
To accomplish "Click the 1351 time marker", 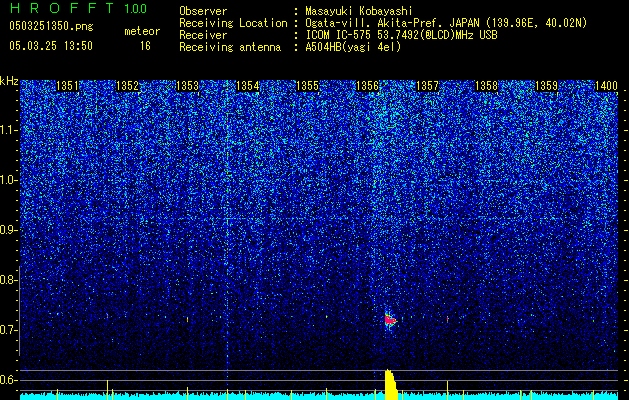I will click(68, 86).
